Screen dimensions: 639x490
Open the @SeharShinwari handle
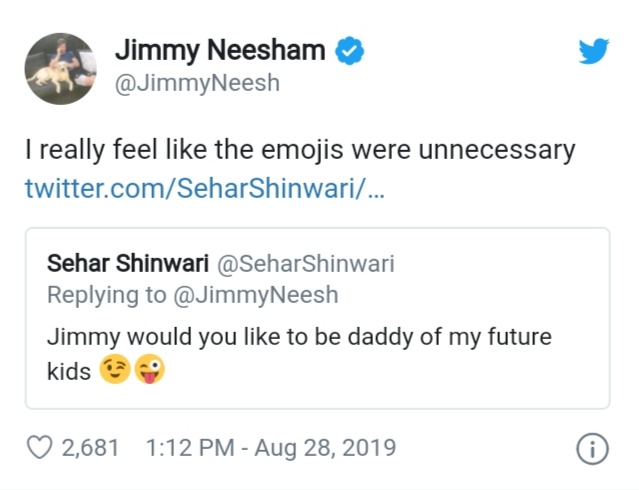click(x=305, y=263)
